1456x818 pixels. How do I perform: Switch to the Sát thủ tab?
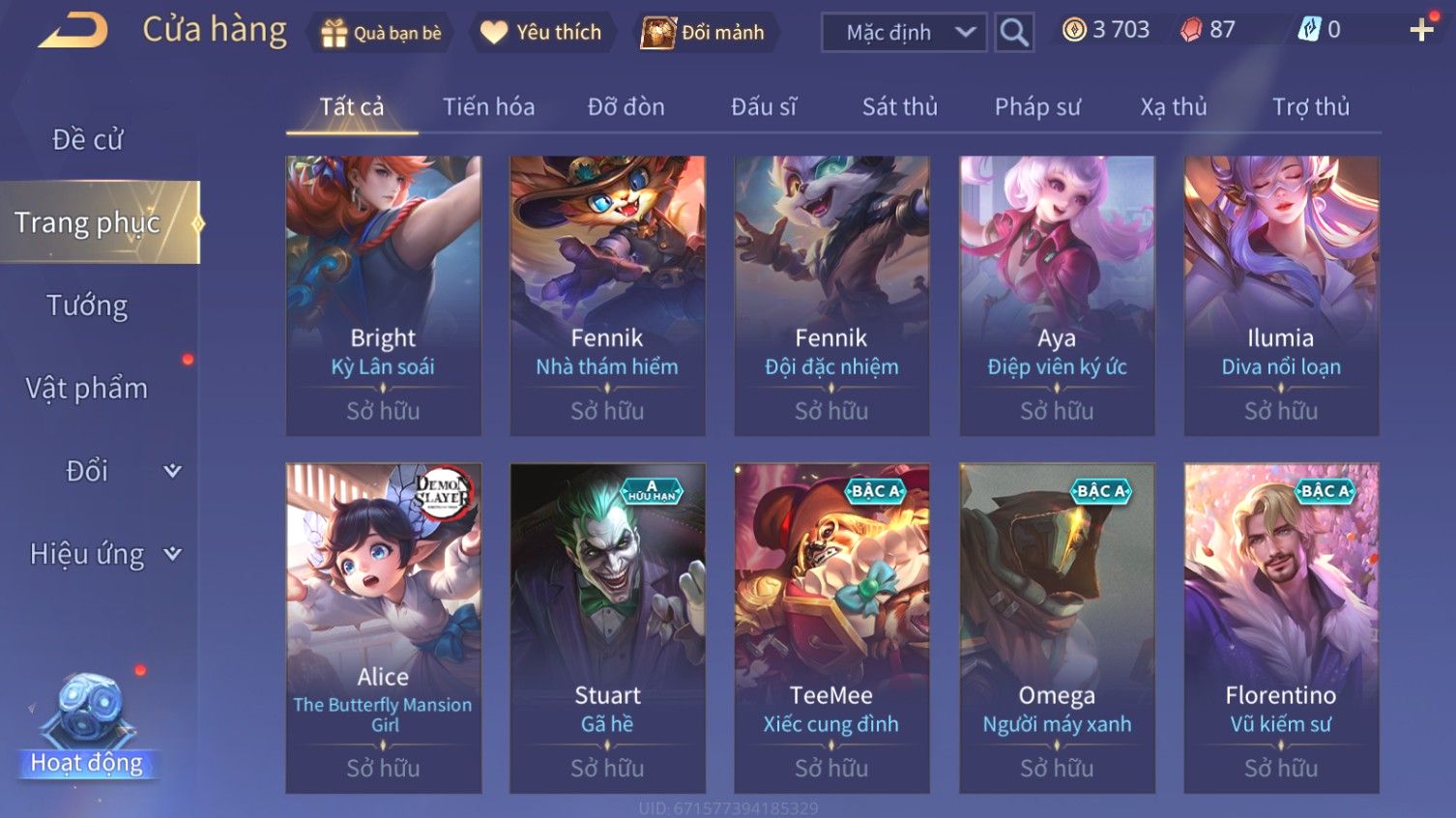click(x=900, y=106)
